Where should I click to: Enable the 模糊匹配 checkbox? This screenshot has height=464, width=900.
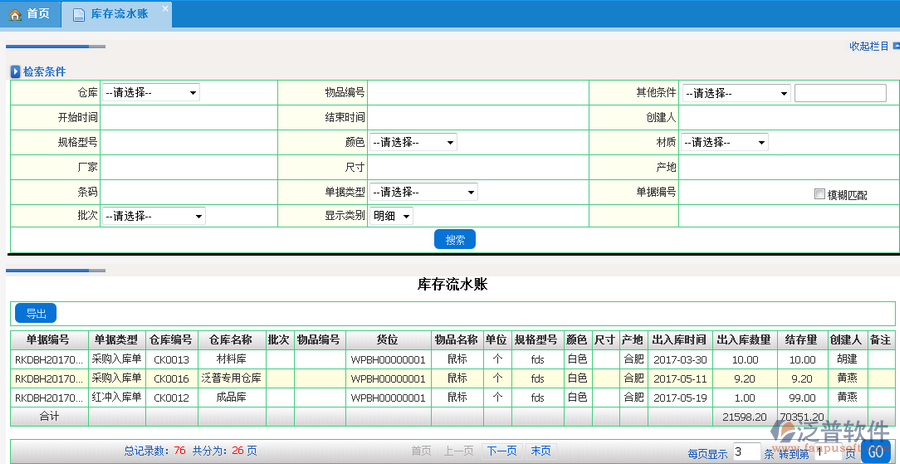tap(819, 194)
